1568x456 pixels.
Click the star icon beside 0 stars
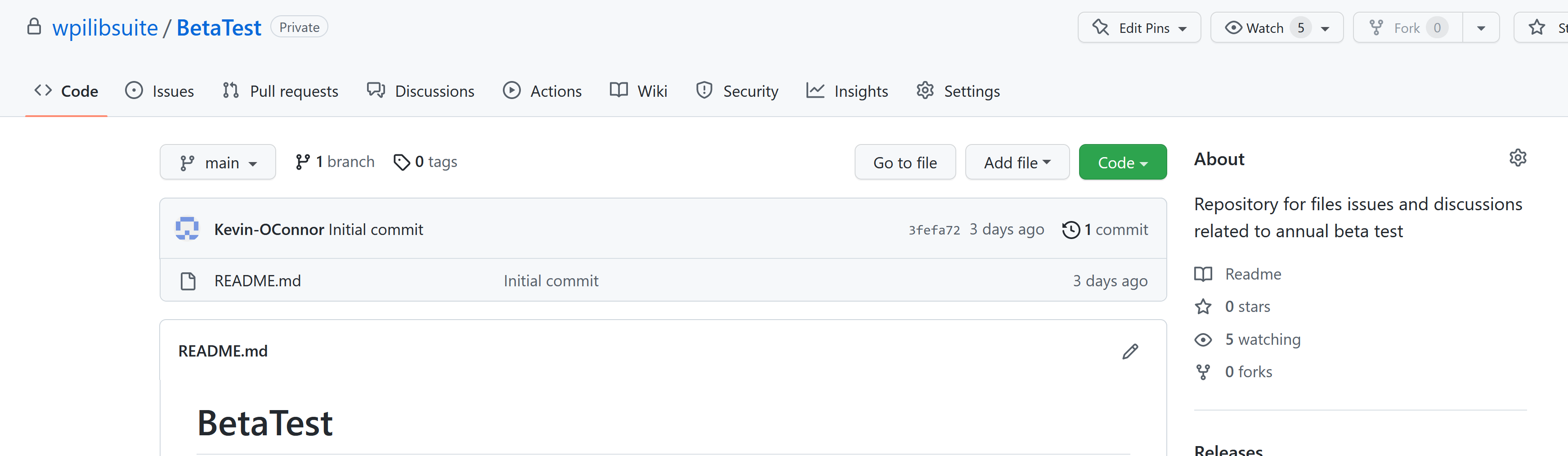click(x=1203, y=307)
